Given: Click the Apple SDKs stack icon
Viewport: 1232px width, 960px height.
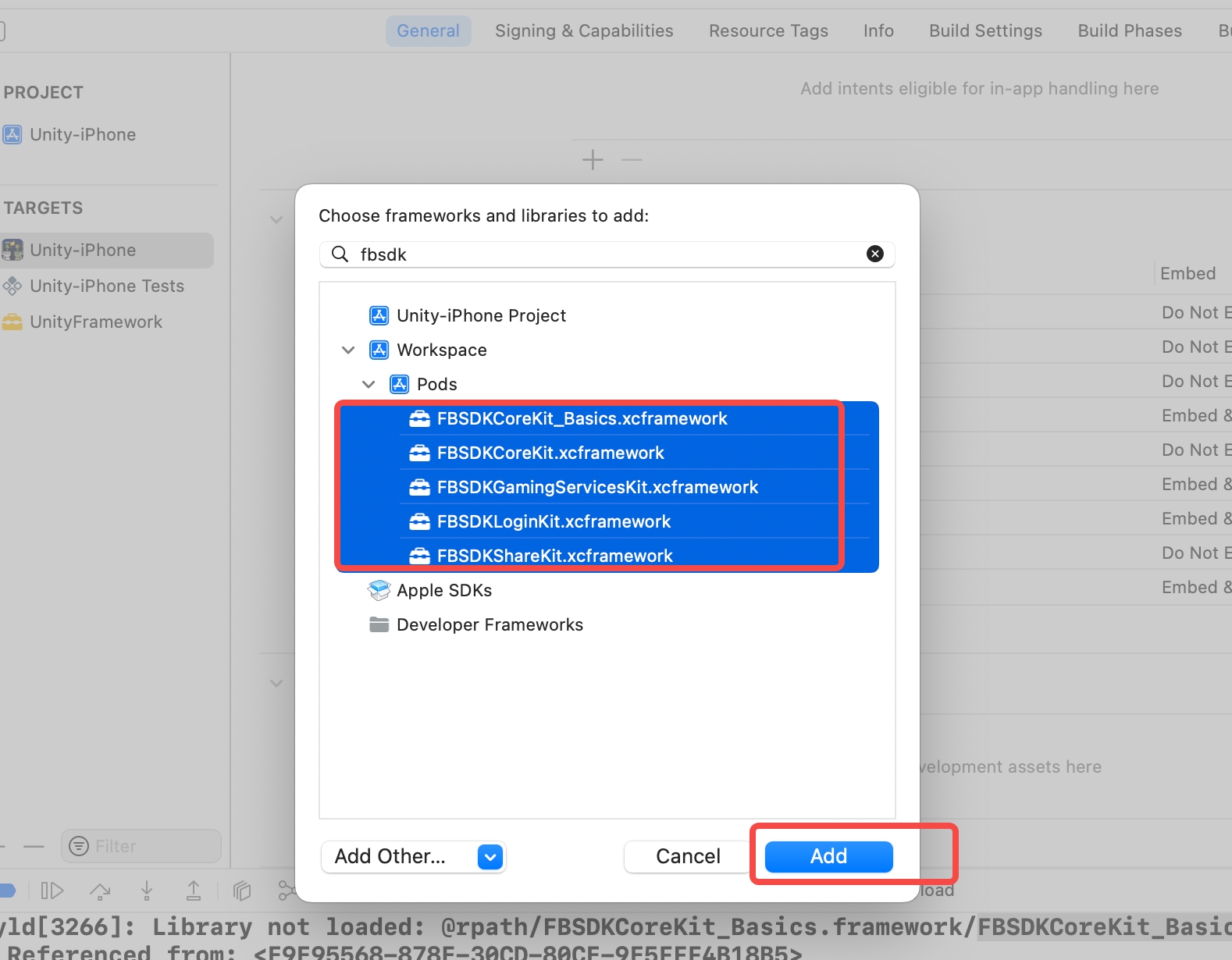Looking at the screenshot, I should [x=379, y=590].
